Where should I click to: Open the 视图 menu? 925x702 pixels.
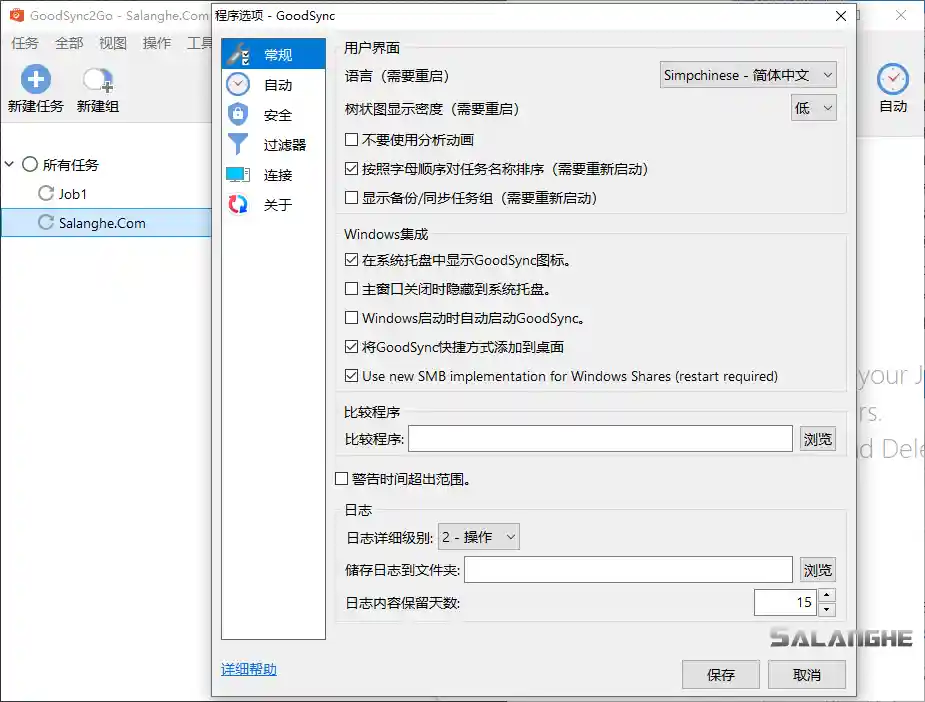112,43
